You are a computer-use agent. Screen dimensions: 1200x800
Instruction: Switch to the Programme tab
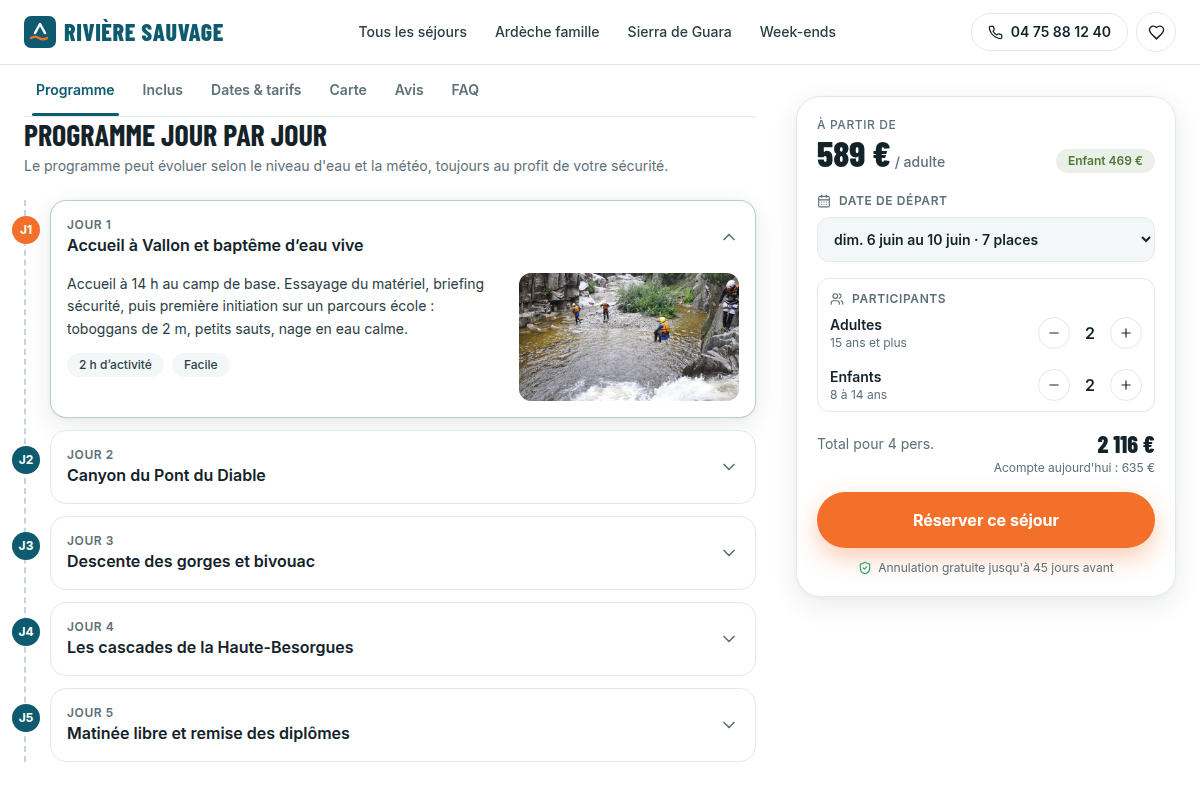coord(75,90)
